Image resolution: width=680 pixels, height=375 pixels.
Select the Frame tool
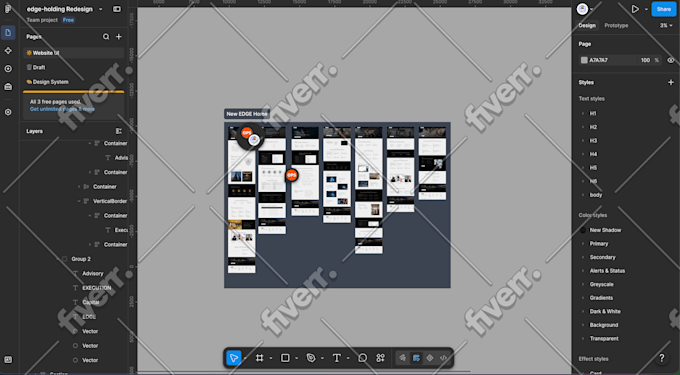point(259,358)
